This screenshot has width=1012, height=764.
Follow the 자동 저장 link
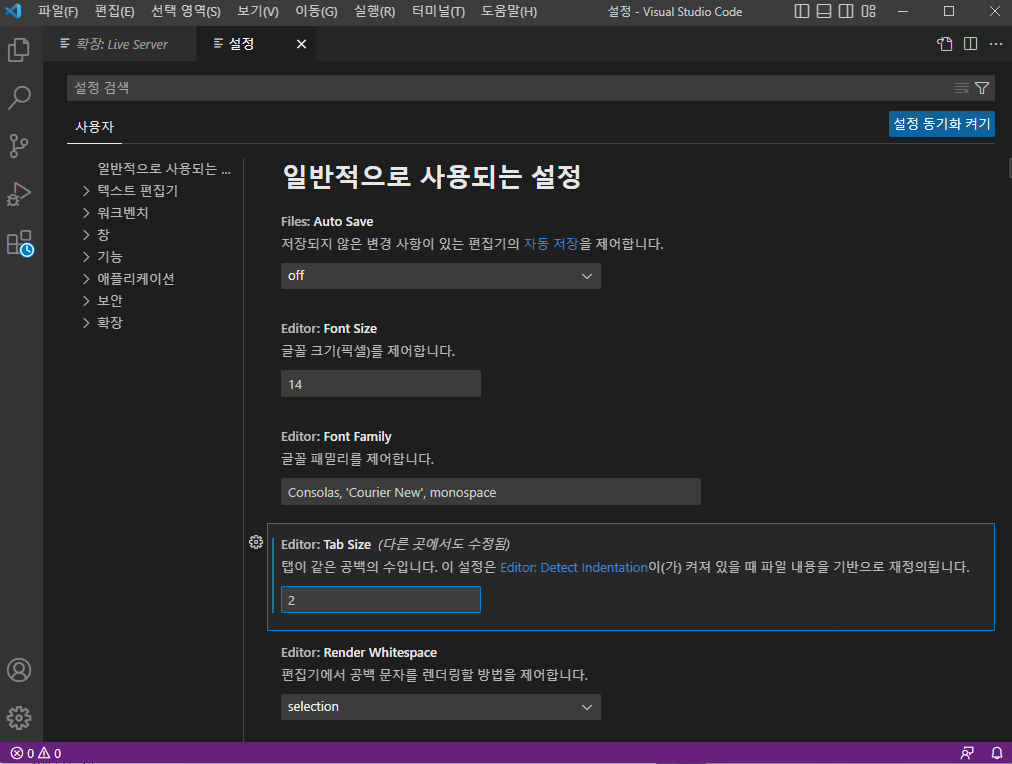tap(551, 244)
